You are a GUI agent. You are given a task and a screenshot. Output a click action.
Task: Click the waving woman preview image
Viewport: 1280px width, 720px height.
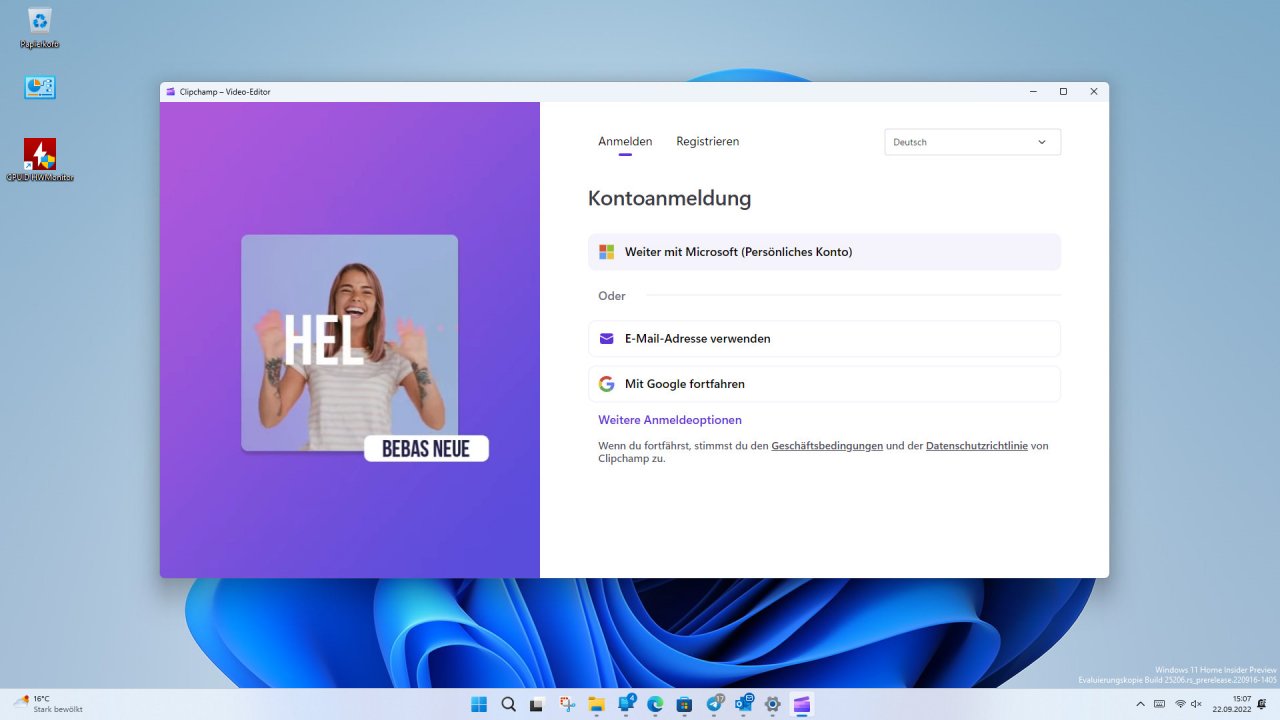[349, 343]
